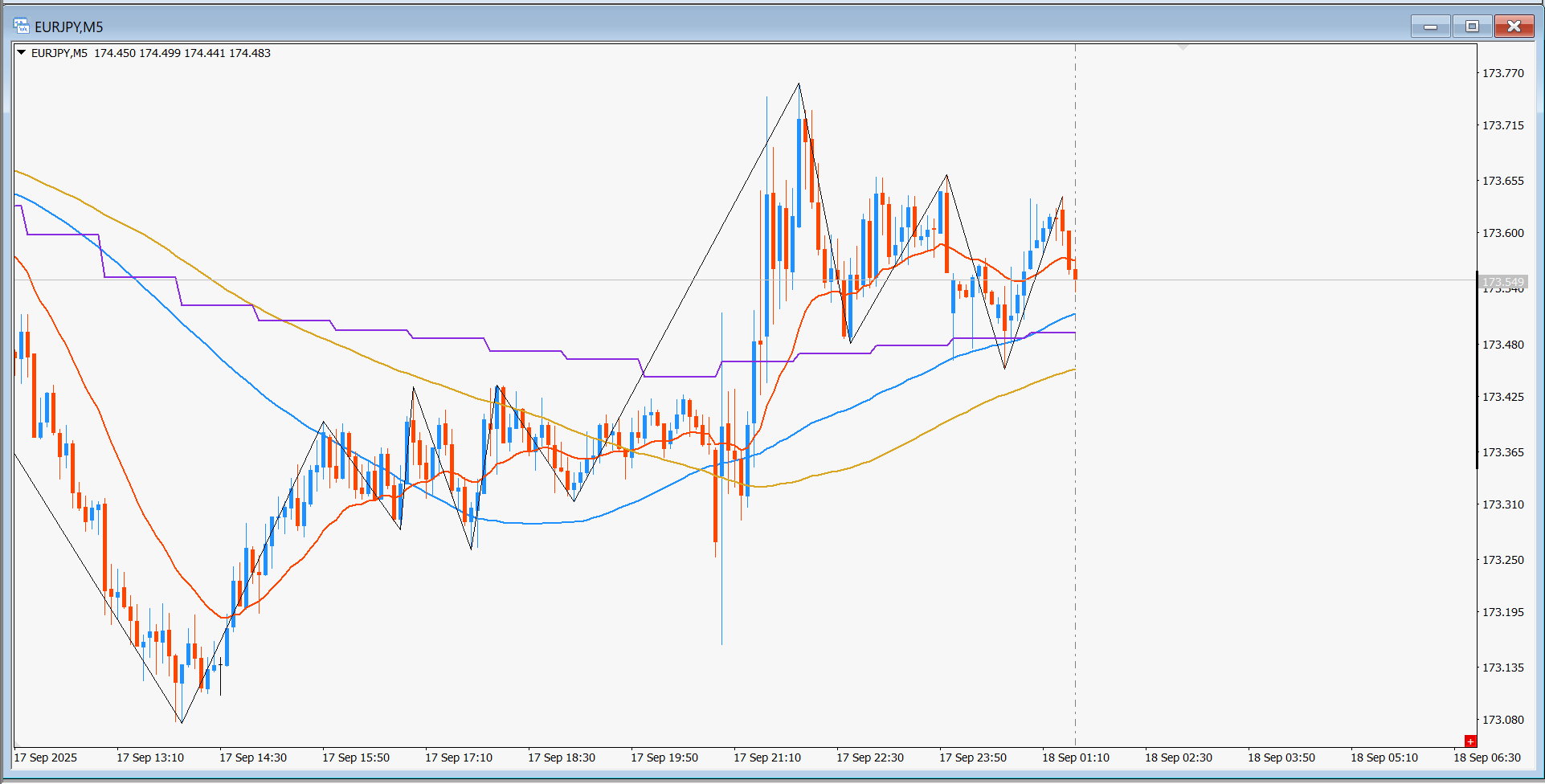Screen dimensions: 1545x784
Task: Select the gray horizontal bid price line
Action: tap(746, 280)
